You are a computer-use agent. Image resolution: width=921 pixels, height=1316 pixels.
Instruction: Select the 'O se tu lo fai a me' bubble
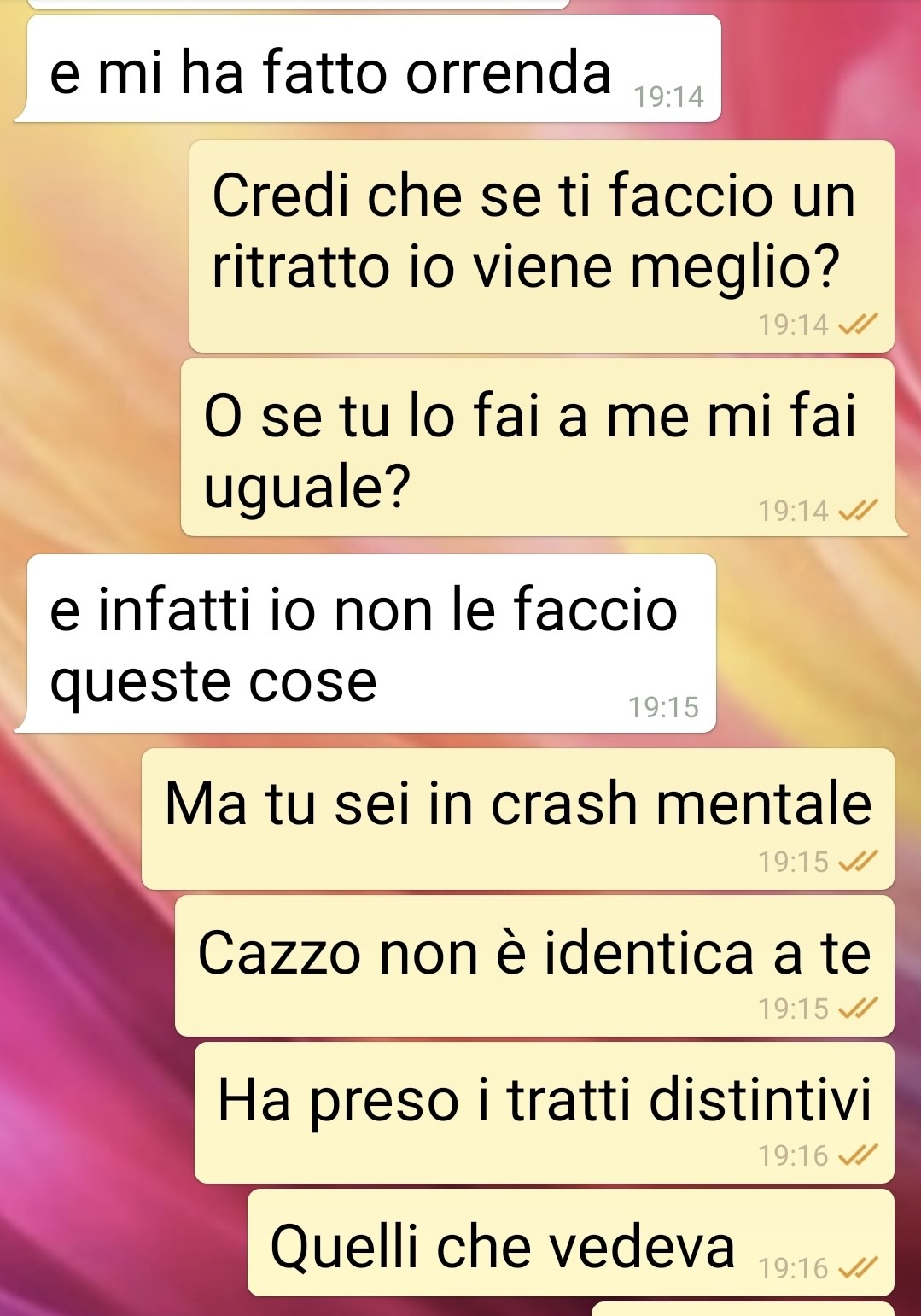(x=544, y=447)
